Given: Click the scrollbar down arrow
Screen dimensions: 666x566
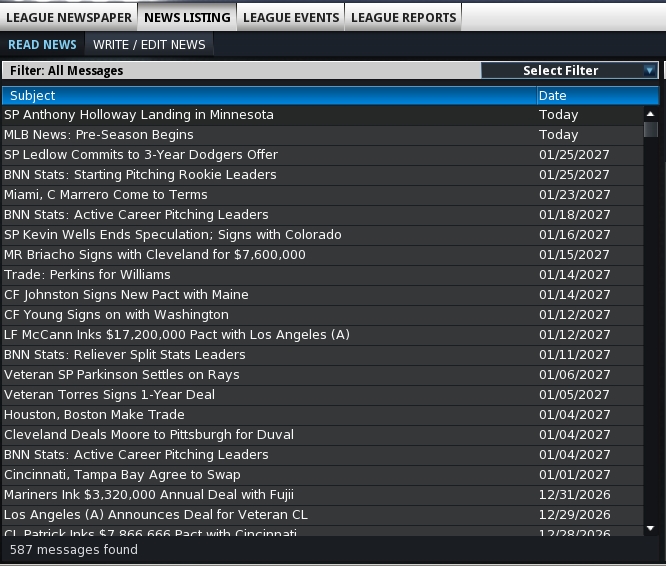Looking at the screenshot, I should 651,527.
